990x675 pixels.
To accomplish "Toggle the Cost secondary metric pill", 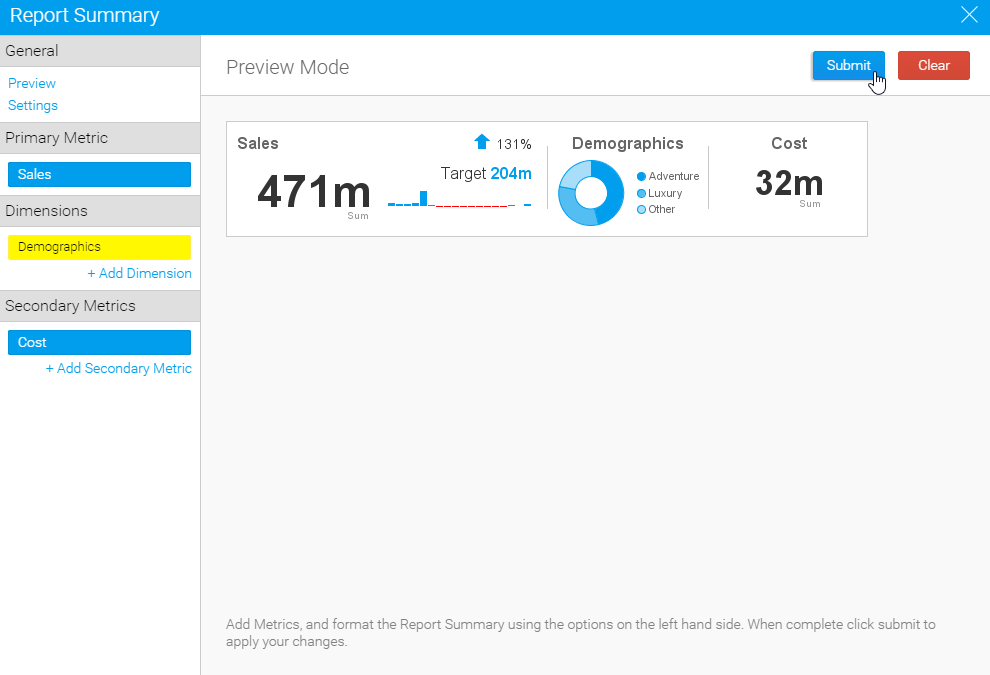I will point(99,342).
